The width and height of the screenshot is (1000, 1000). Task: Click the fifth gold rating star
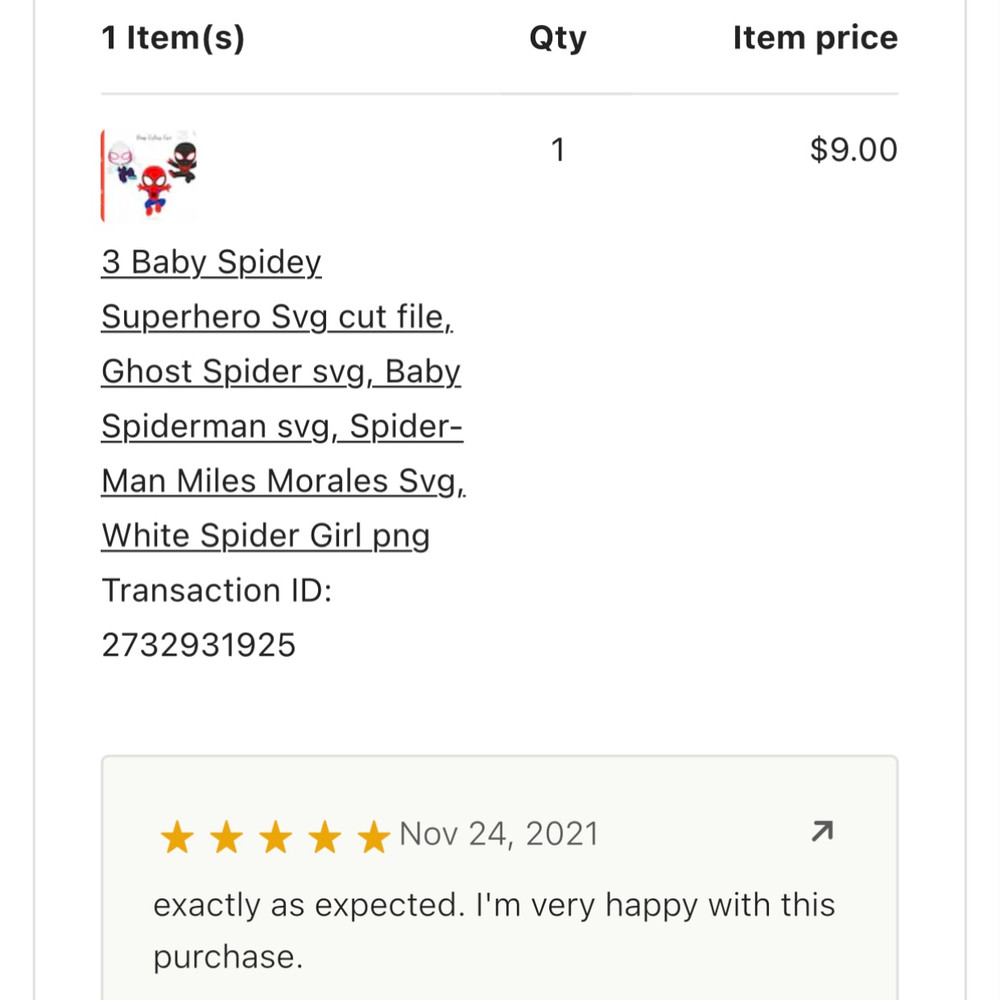(x=373, y=837)
